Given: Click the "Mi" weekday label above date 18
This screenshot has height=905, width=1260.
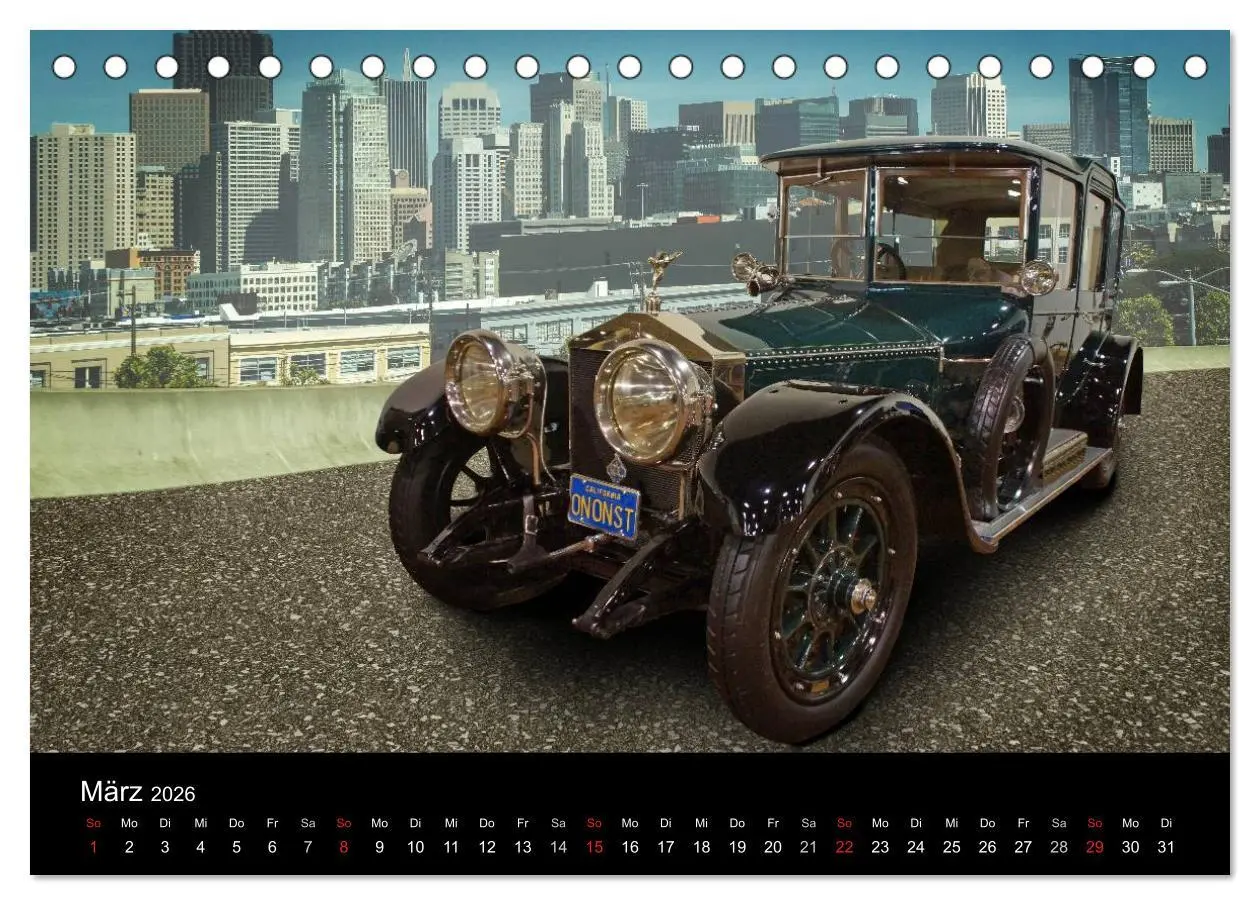Looking at the screenshot, I should [x=702, y=823].
